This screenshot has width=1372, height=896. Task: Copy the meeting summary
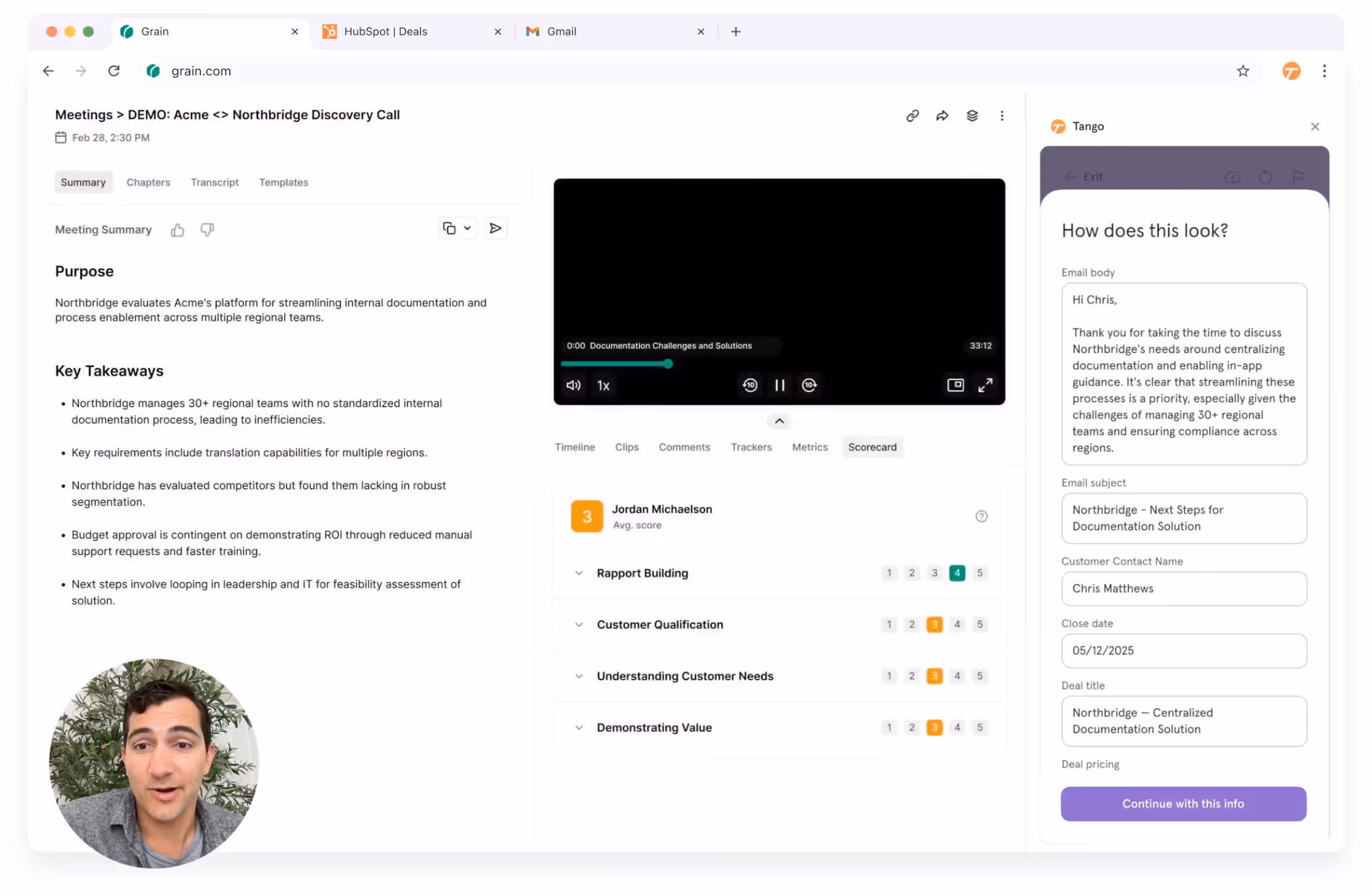pos(449,229)
